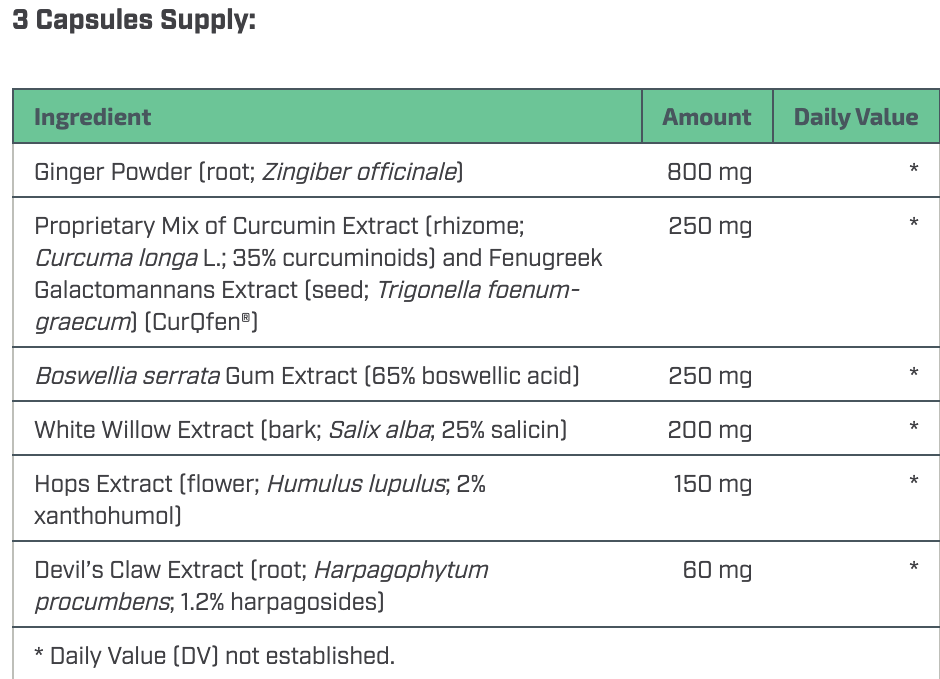Click the Ginger Powder ingredient name

[112, 172]
